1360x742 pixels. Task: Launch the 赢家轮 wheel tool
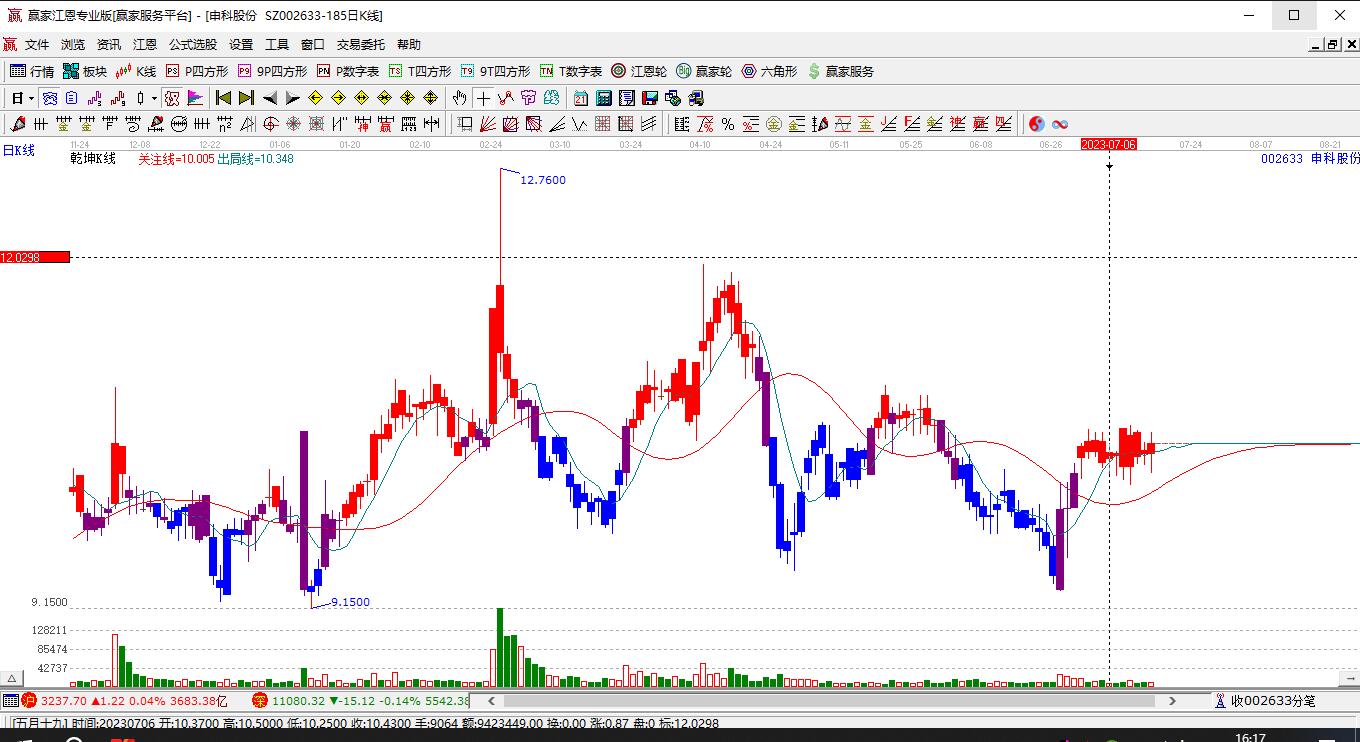pos(704,71)
